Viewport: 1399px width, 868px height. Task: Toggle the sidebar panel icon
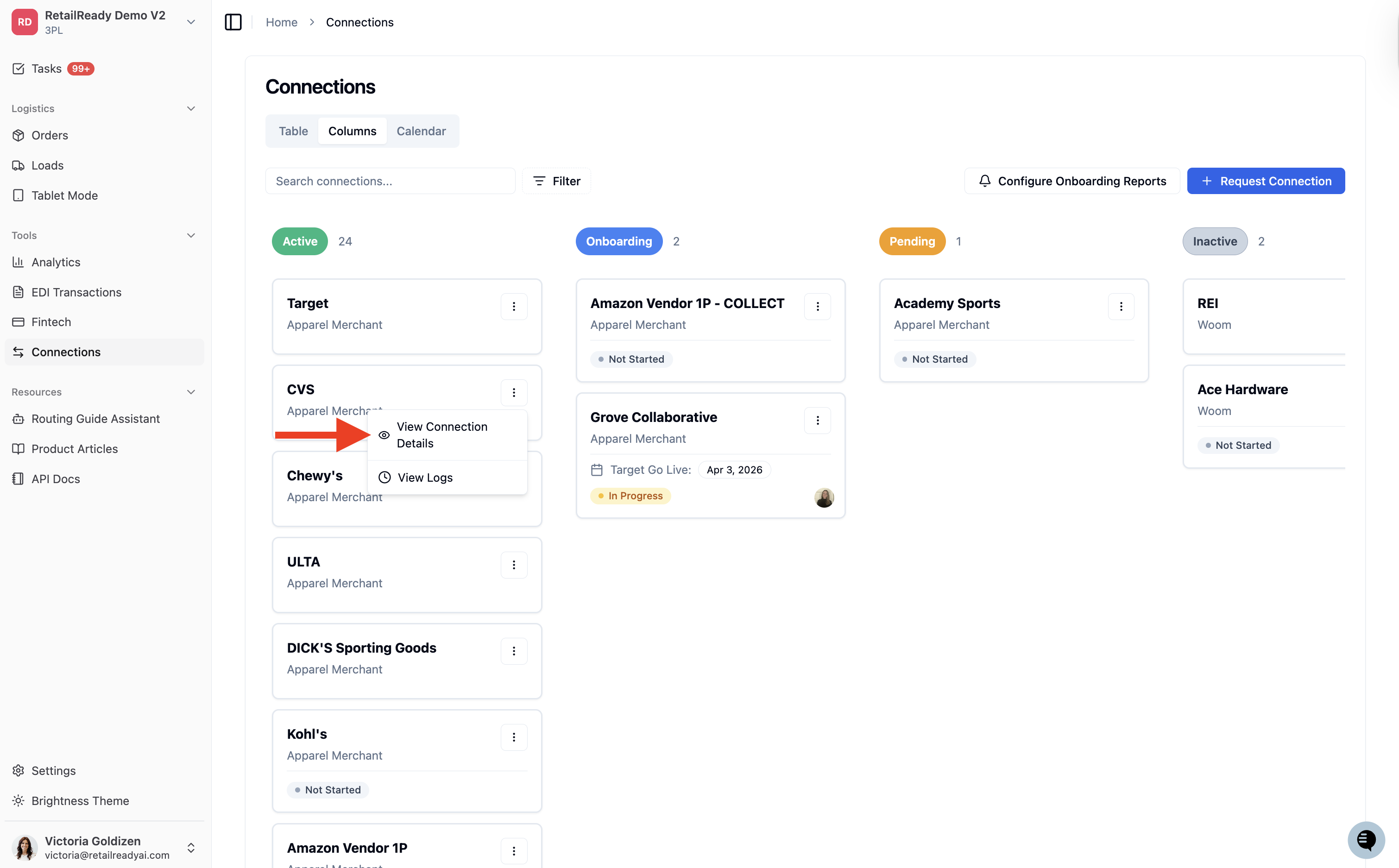pos(233,22)
